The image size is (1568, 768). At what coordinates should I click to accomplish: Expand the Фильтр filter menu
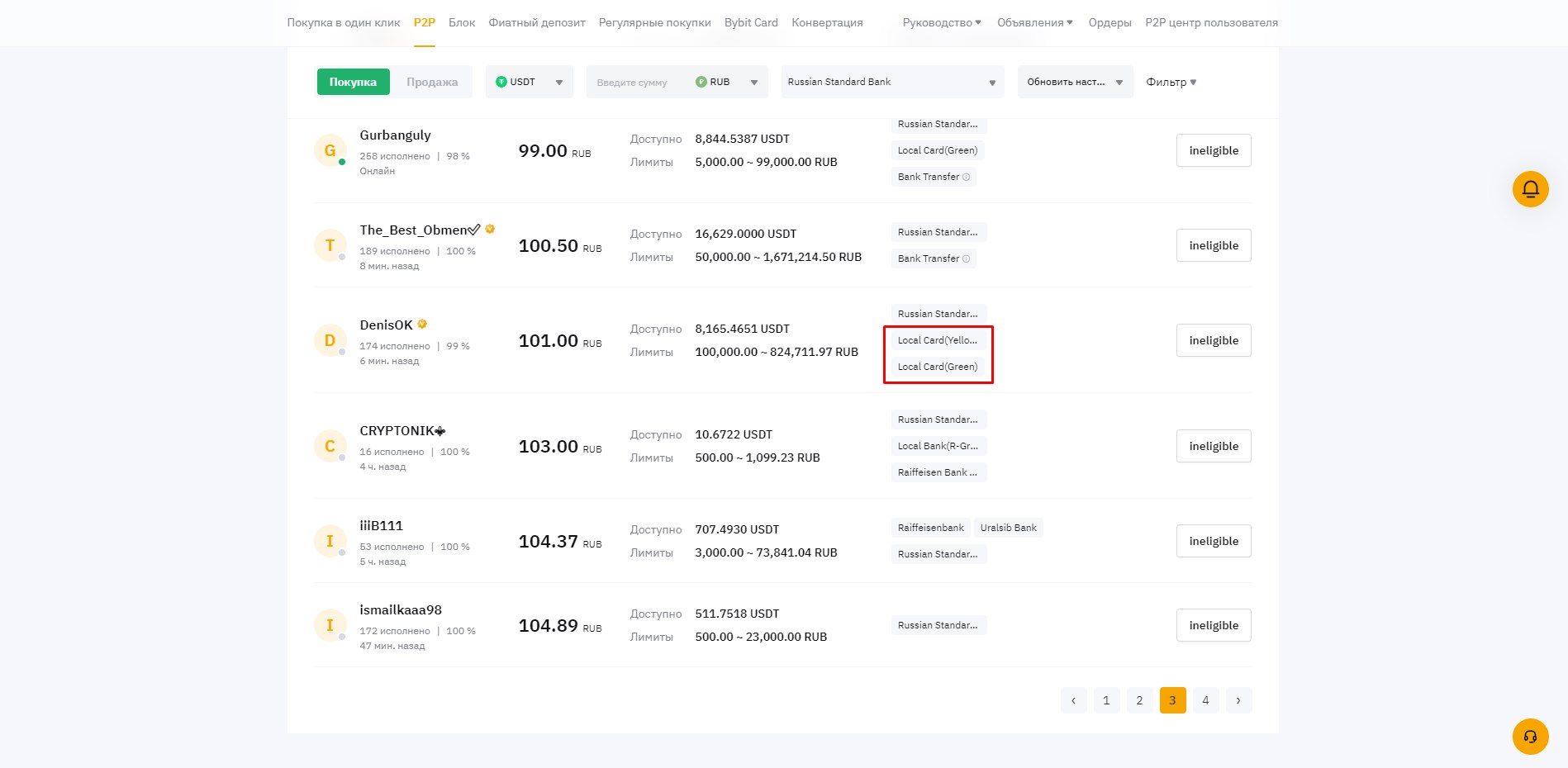(1171, 82)
